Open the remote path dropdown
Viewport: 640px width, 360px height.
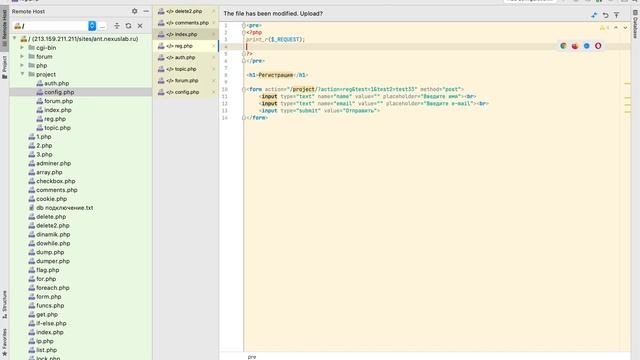tap(92, 26)
